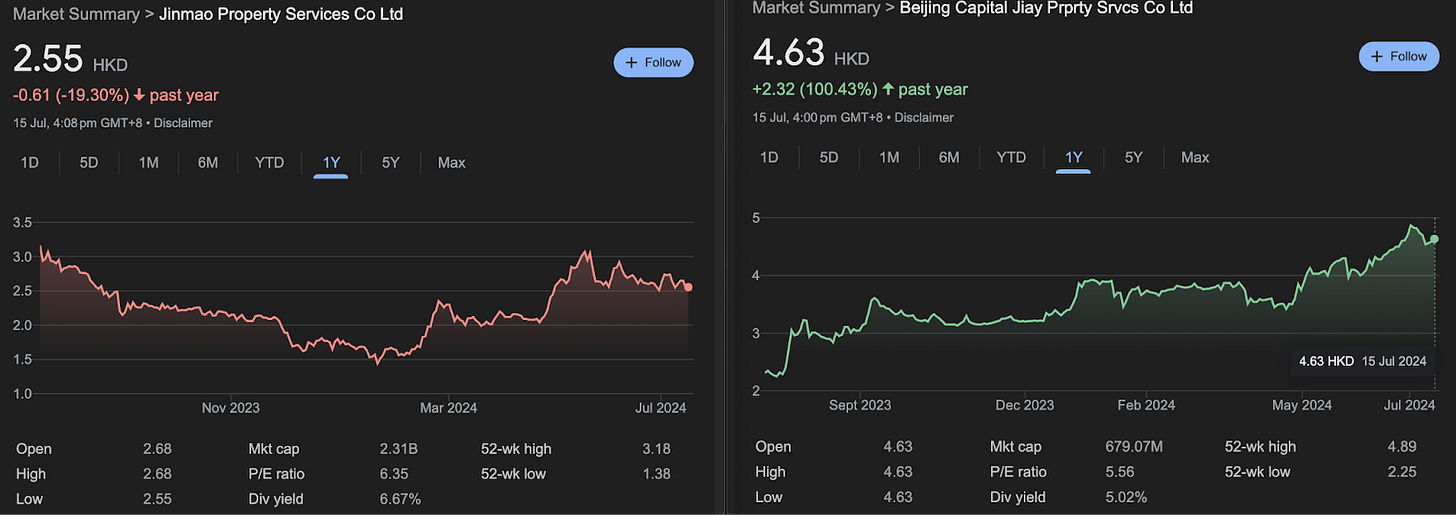This screenshot has width=1456, height=515.
Task: Click the +2.32 (100.43%) past year change
Action: pos(860,89)
